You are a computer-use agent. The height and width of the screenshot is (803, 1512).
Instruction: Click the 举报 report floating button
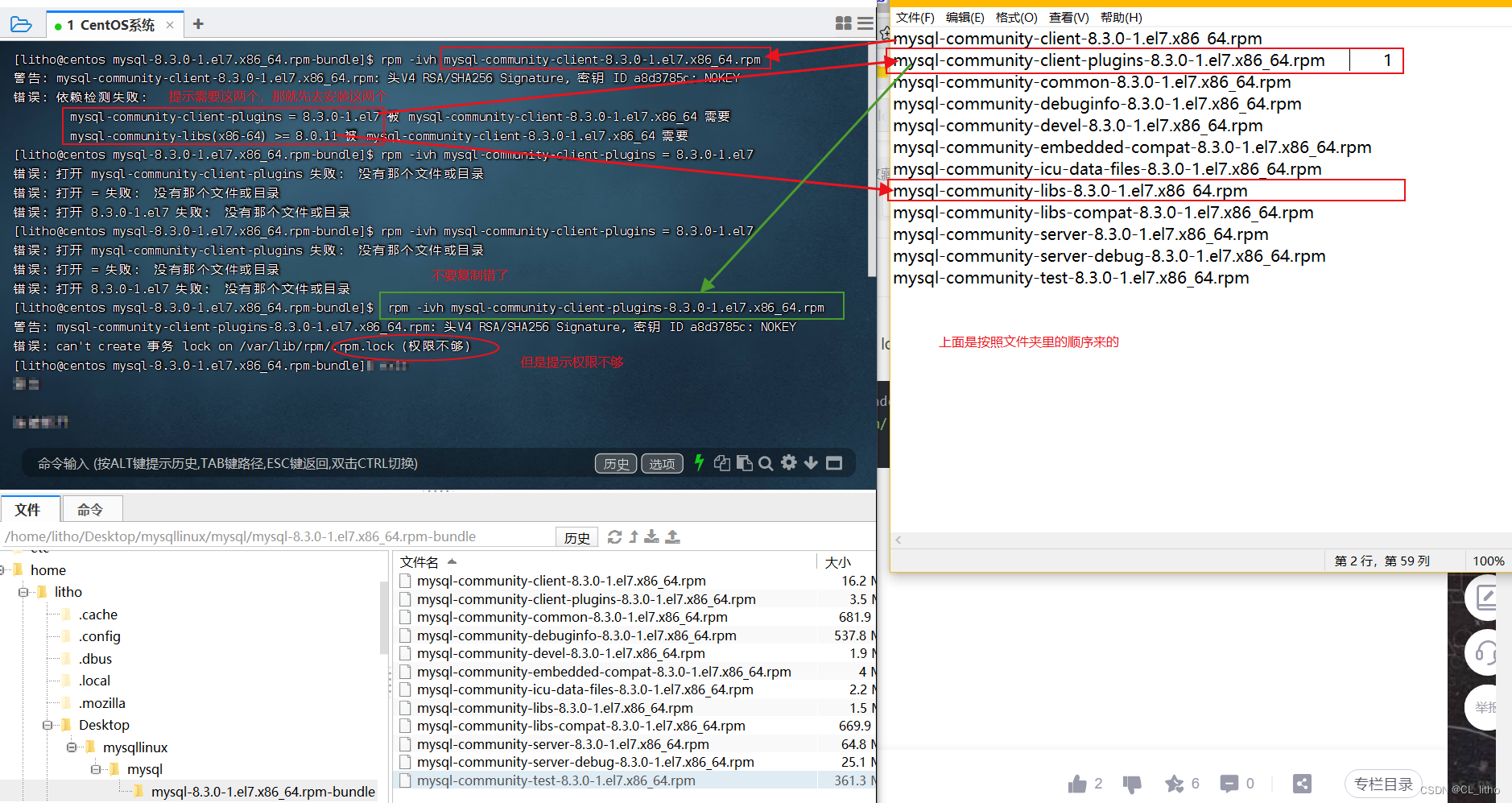coord(1485,707)
